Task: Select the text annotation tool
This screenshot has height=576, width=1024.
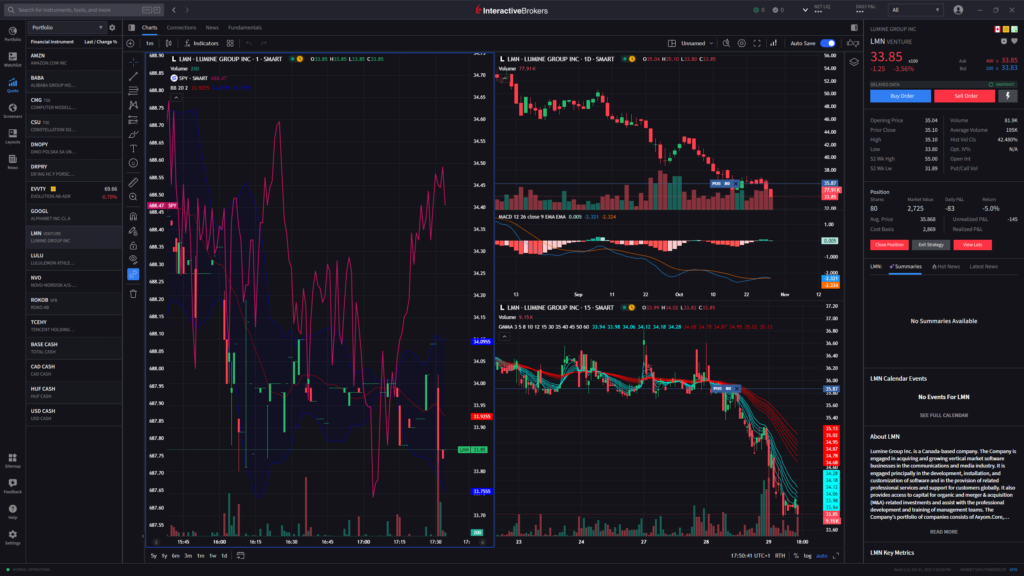Action: click(133, 148)
